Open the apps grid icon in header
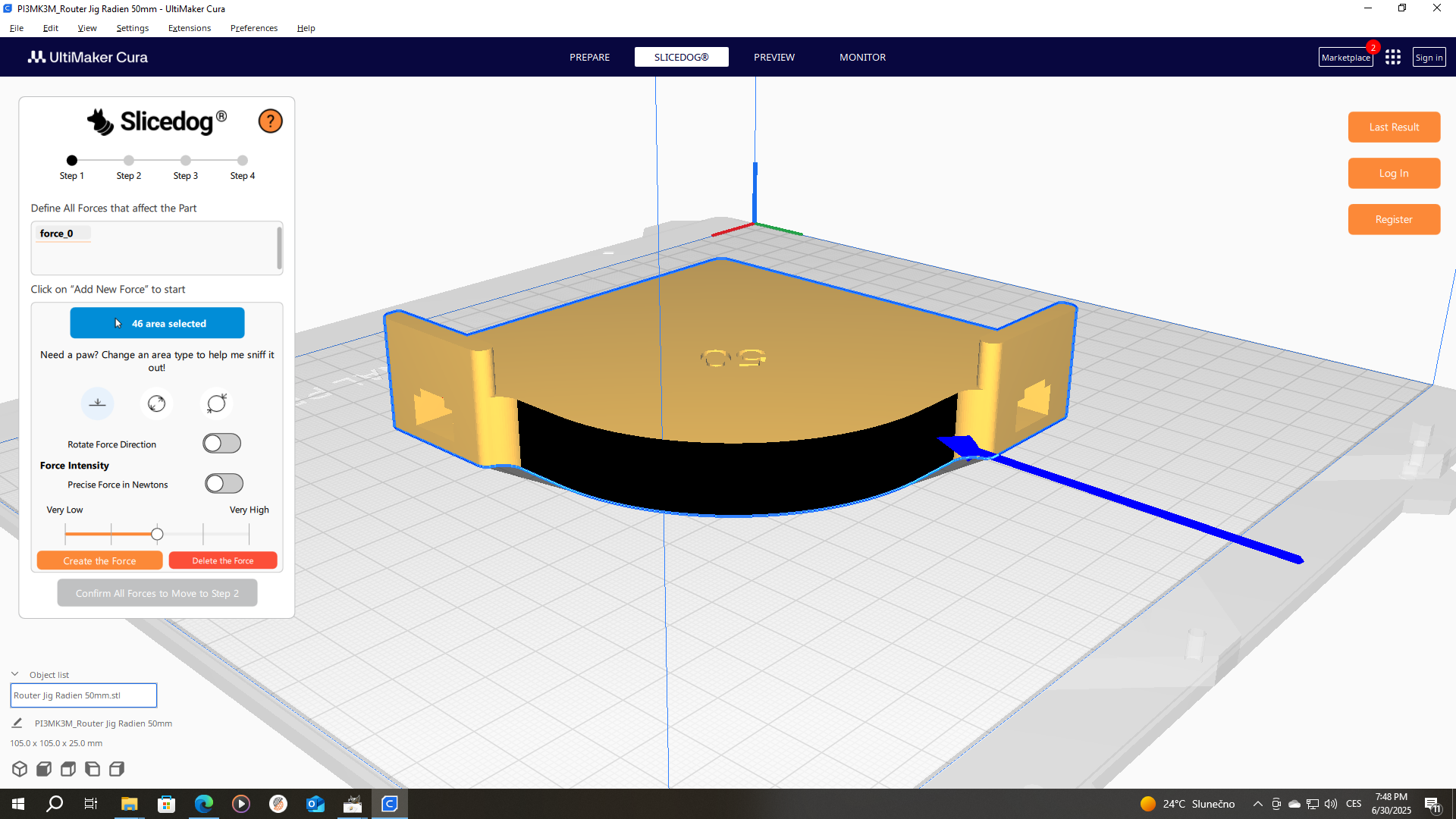Screen dimensions: 1456x819 (1392, 58)
